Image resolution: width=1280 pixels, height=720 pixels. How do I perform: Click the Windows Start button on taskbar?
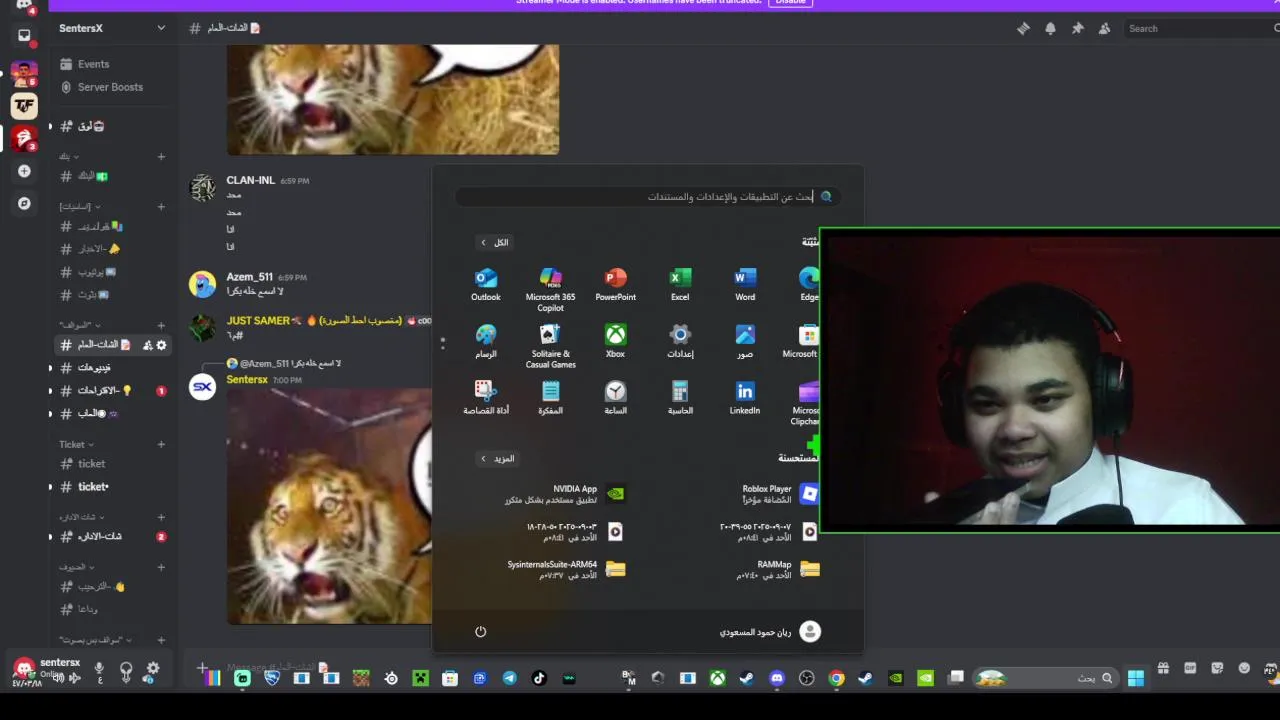point(1136,678)
